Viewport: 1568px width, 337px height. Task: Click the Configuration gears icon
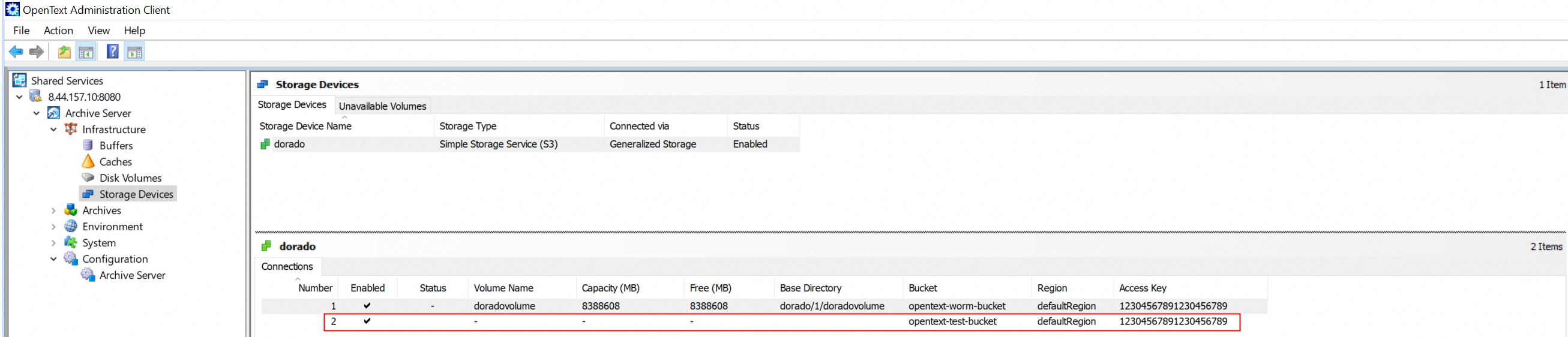(71, 258)
